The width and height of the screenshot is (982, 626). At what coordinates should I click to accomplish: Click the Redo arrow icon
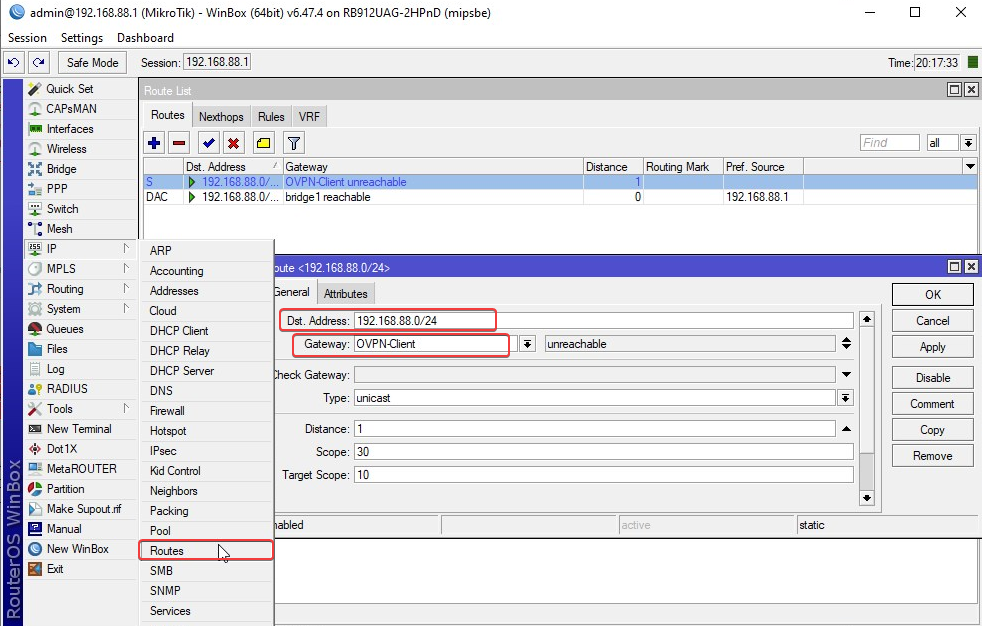coord(39,63)
